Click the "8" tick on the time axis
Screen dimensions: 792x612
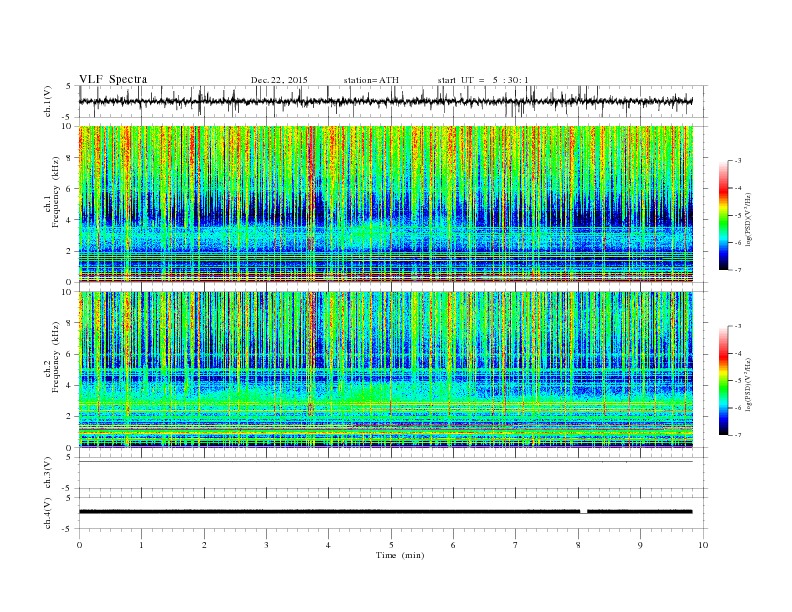click(x=578, y=545)
